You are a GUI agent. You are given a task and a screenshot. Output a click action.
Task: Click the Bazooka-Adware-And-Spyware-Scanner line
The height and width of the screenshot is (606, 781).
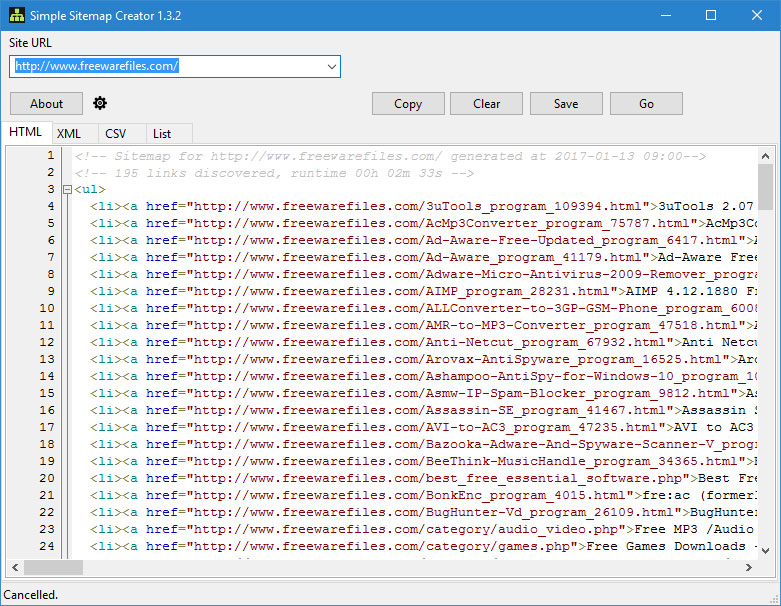coord(423,444)
